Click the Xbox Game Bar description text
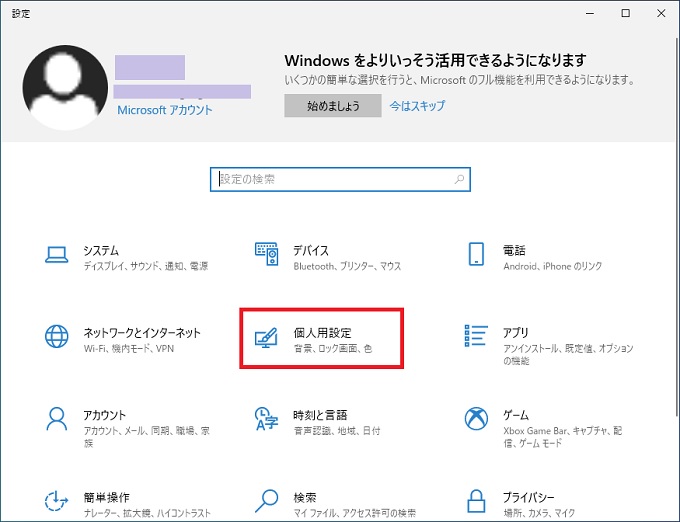 (x=562, y=437)
